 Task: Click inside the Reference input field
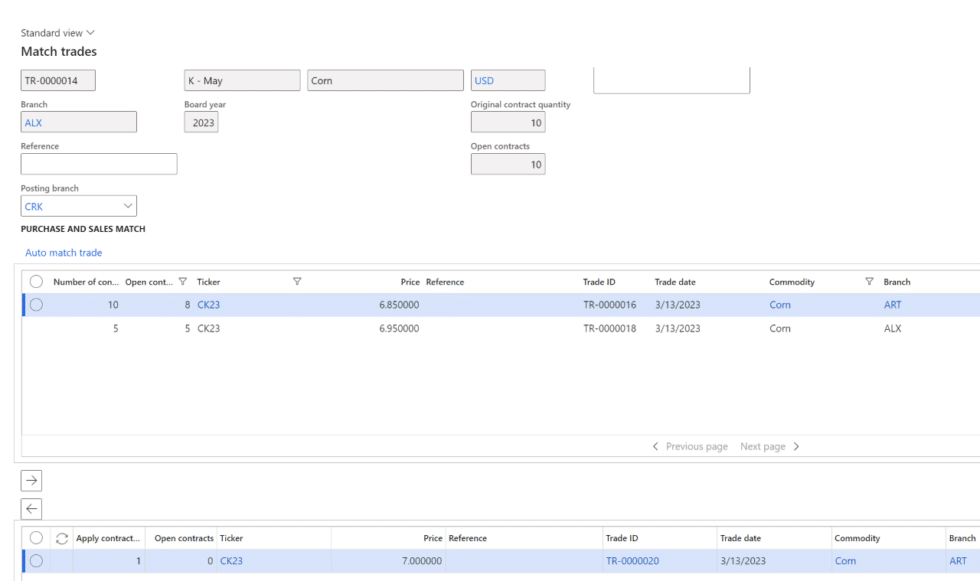click(98, 163)
